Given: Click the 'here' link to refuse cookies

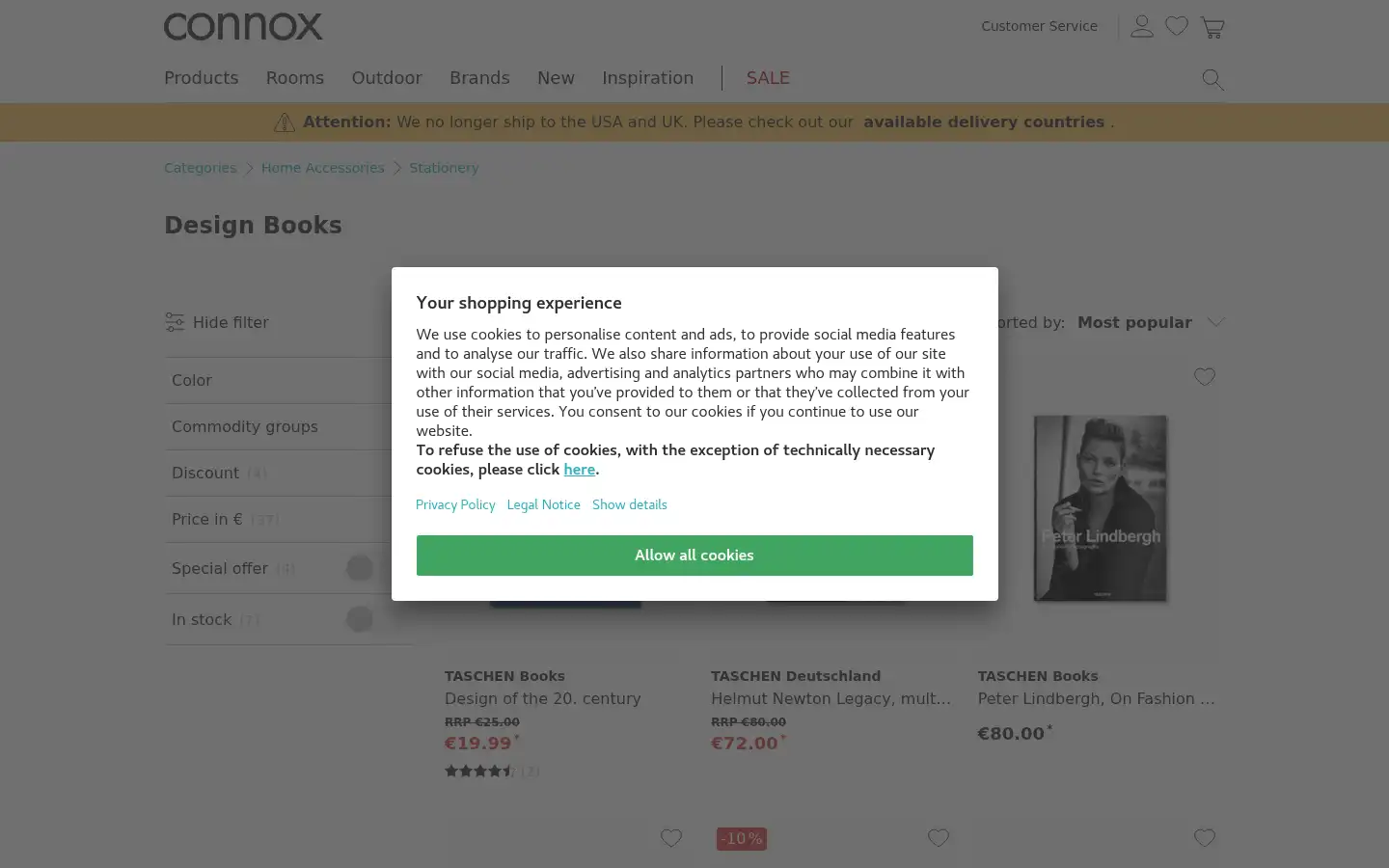Looking at the screenshot, I should pos(579,470).
